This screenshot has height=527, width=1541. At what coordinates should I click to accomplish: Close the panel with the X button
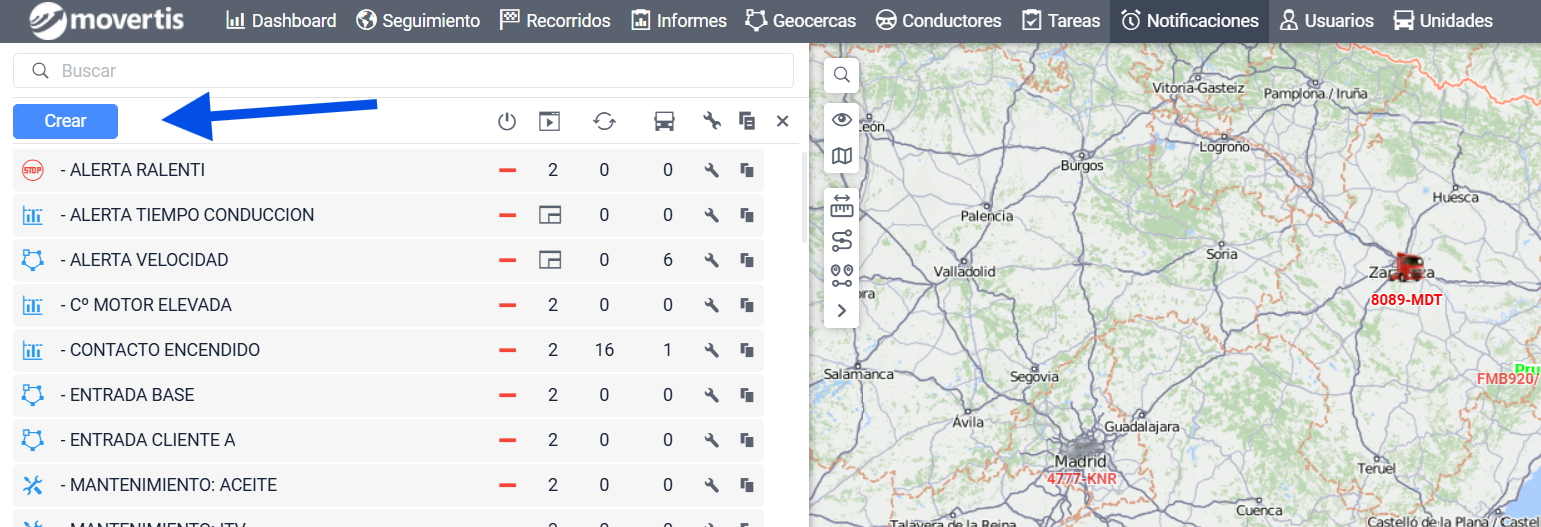click(x=783, y=122)
